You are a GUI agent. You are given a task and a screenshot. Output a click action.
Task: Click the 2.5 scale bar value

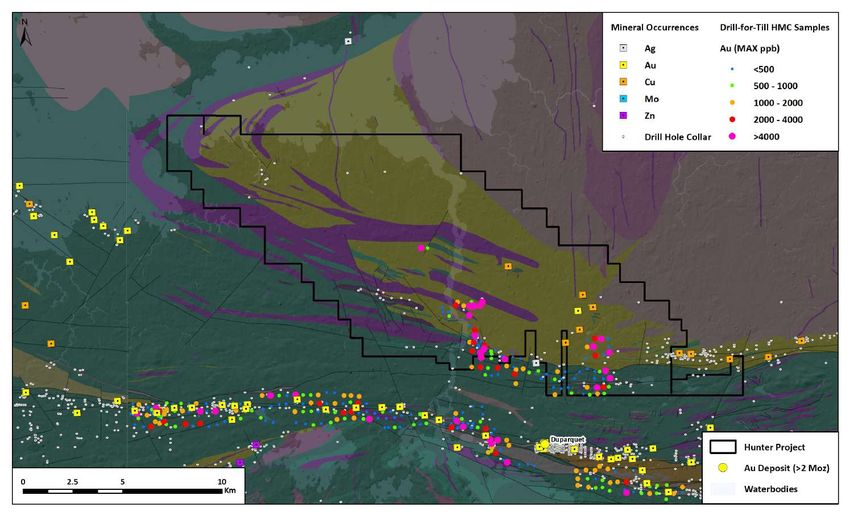pyautogui.click(x=72, y=481)
